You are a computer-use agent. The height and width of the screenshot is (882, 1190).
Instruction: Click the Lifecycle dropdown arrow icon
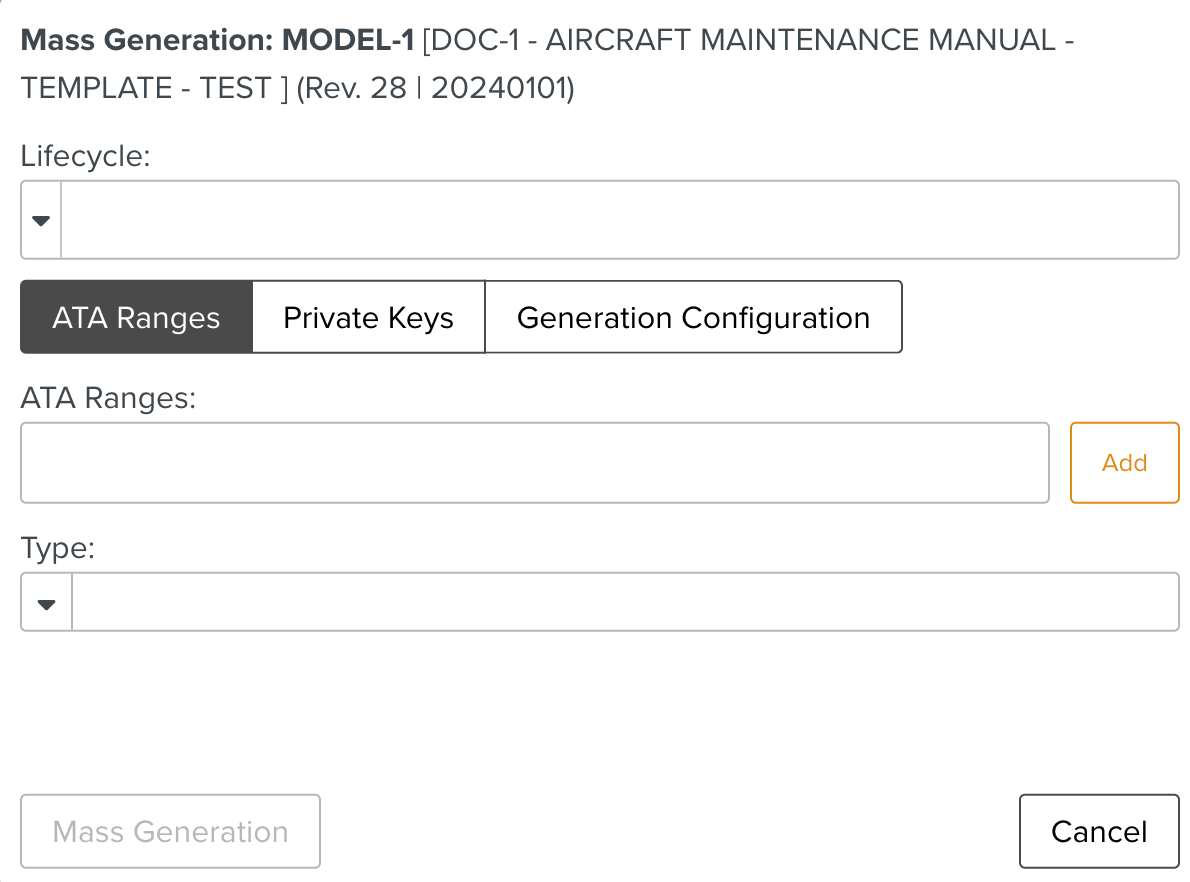pos(41,220)
